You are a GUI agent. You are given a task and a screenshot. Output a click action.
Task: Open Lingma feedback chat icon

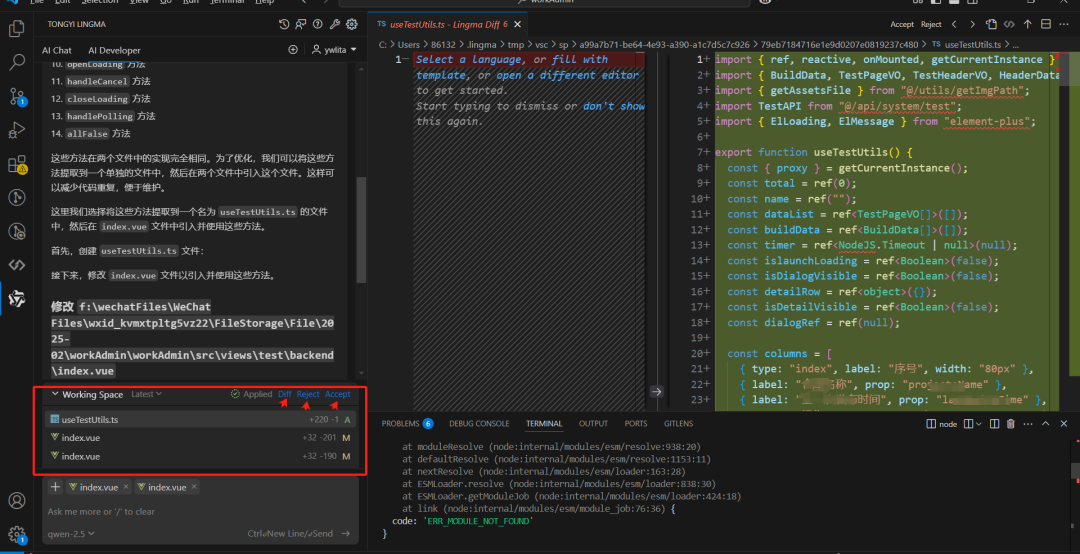coord(300,24)
